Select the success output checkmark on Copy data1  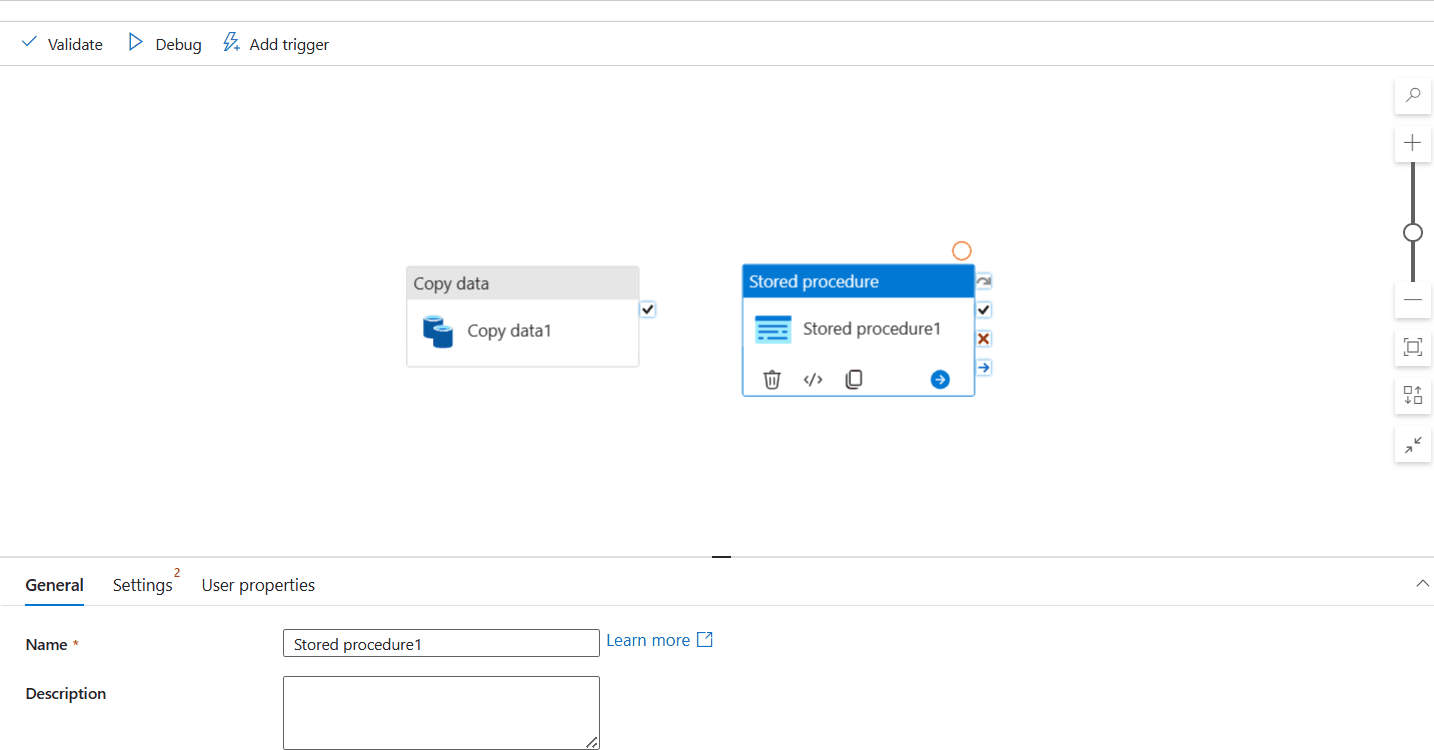coord(648,309)
